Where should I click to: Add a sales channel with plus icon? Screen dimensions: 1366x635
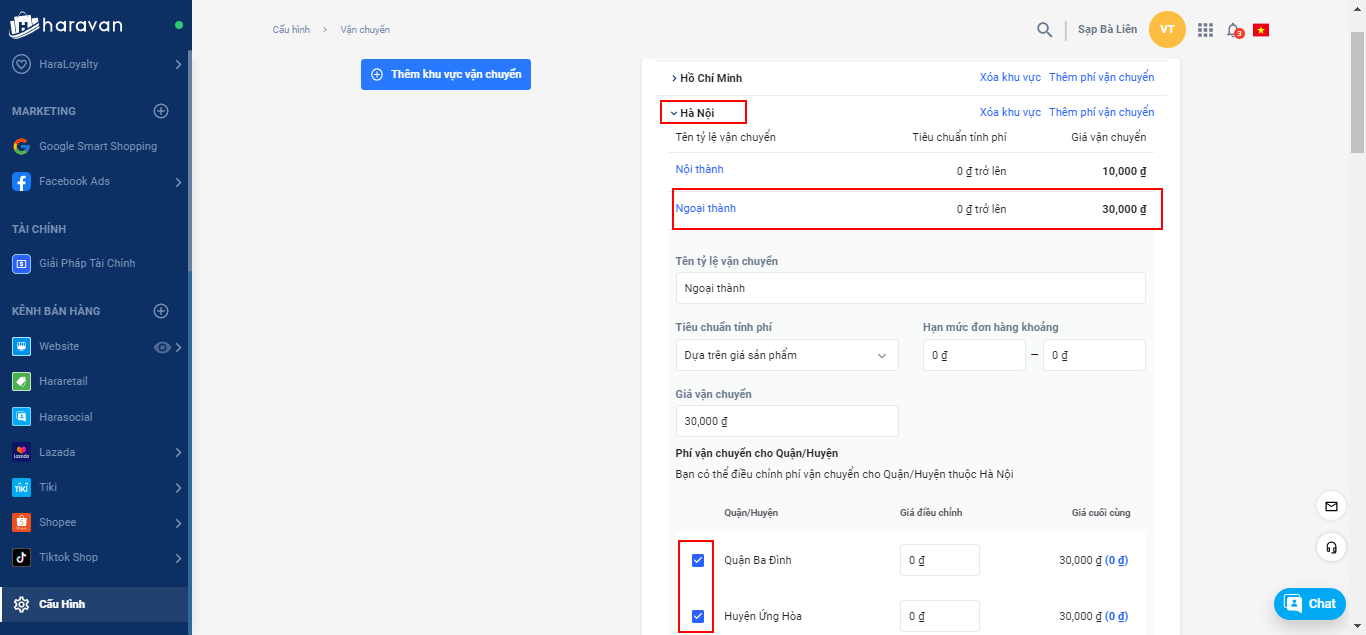click(x=161, y=311)
